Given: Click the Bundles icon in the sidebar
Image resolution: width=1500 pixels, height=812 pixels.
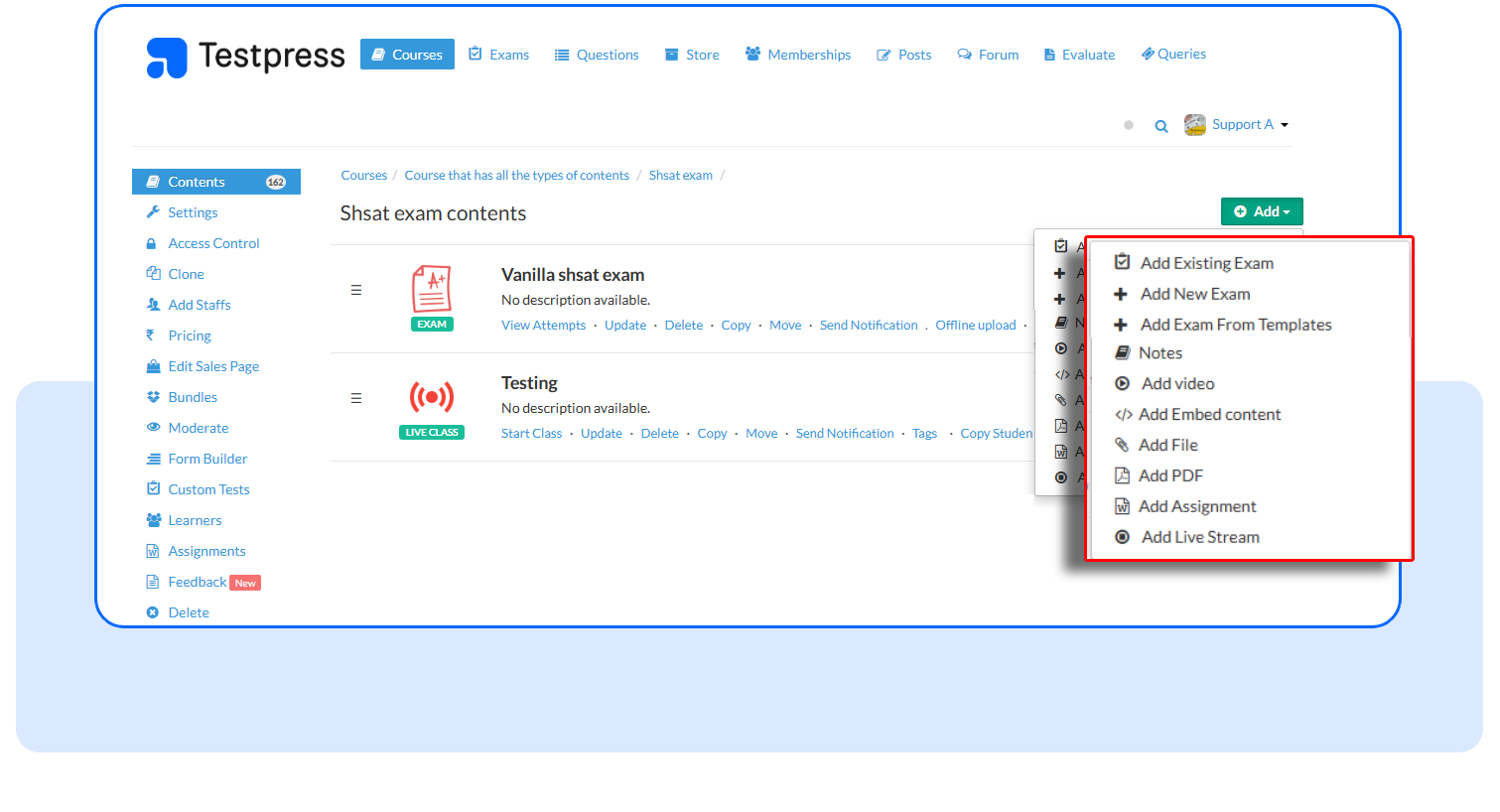Looking at the screenshot, I should pyautogui.click(x=153, y=397).
